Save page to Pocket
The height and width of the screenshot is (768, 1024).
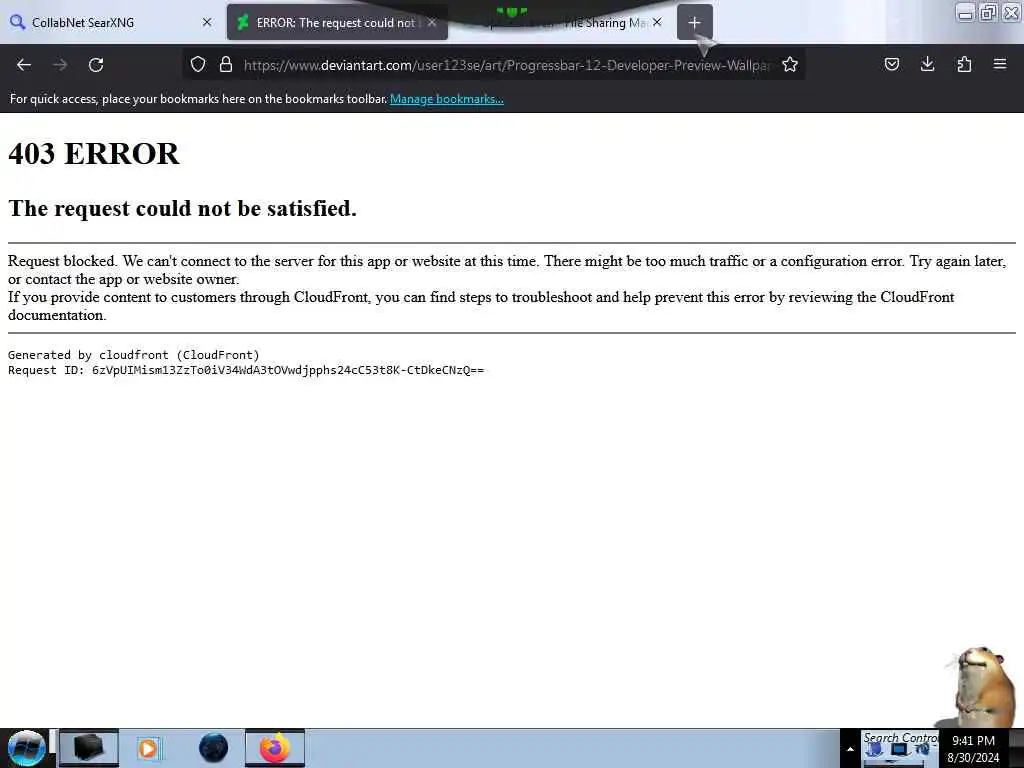tap(892, 64)
